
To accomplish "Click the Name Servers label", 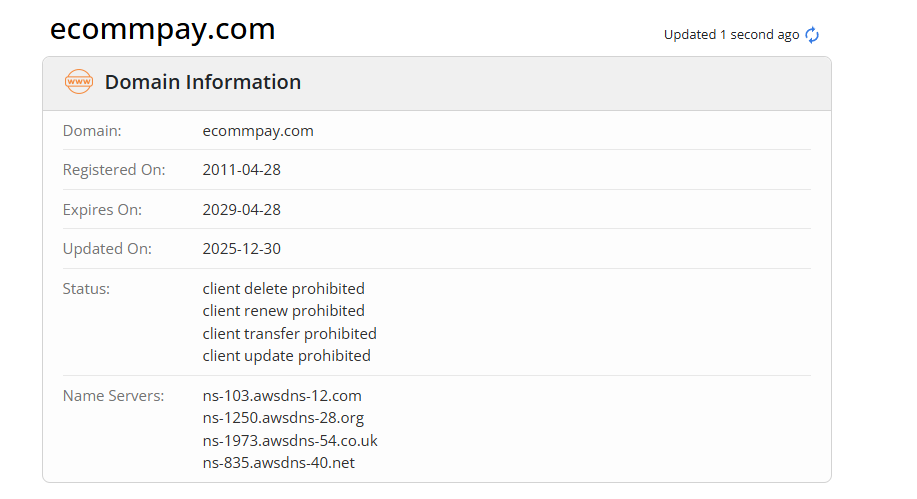I will click(113, 396).
